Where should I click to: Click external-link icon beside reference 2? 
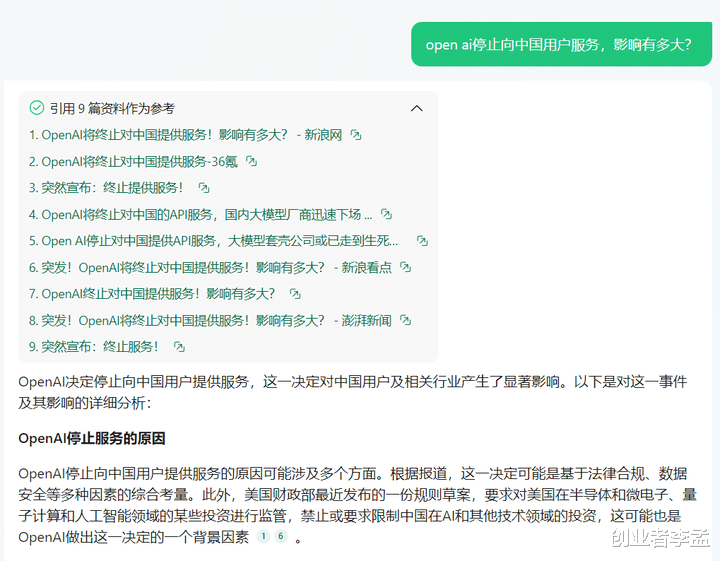point(251,162)
